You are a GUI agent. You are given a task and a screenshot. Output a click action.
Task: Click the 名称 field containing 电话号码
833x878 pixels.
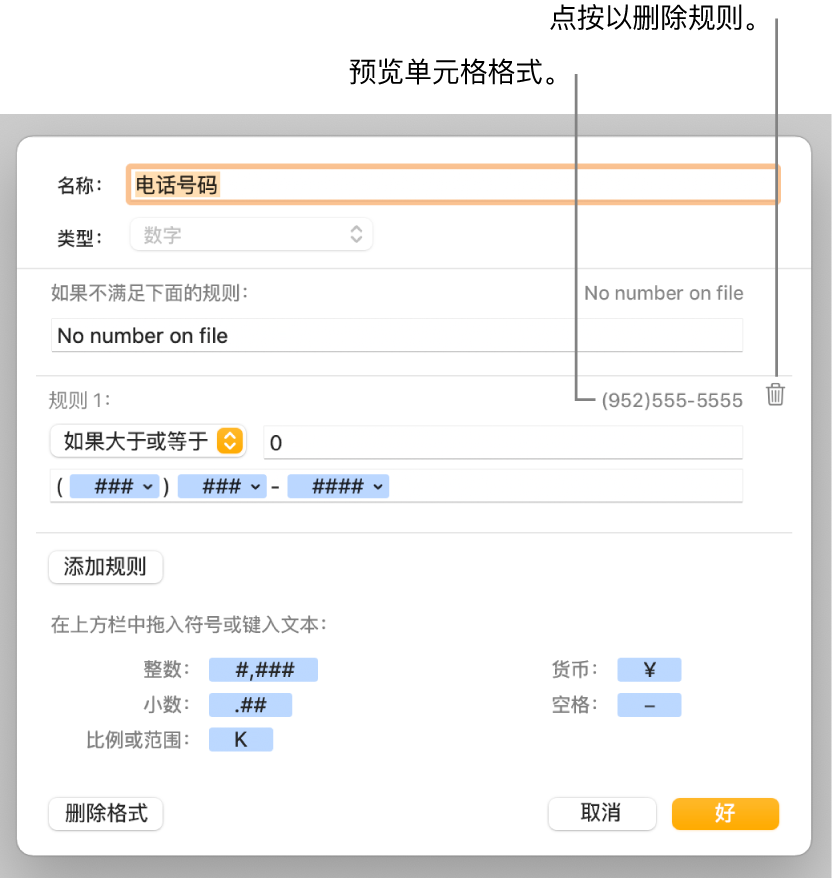[x=450, y=184]
